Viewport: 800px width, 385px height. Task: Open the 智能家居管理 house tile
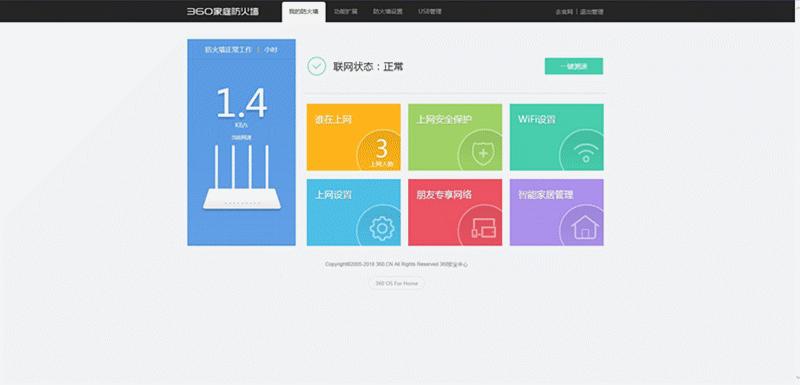pos(557,212)
